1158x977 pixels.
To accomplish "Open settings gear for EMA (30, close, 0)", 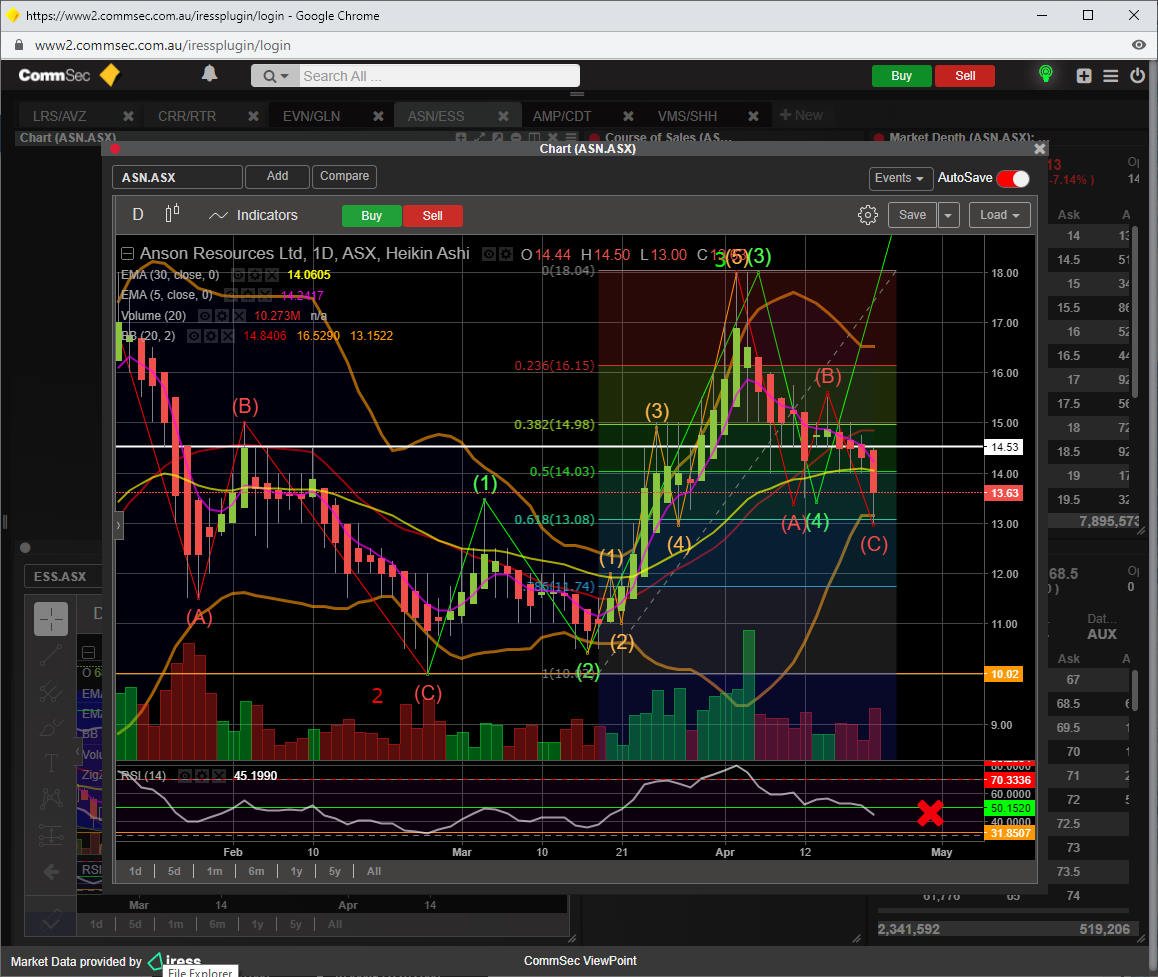I will (x=255, y=275).
